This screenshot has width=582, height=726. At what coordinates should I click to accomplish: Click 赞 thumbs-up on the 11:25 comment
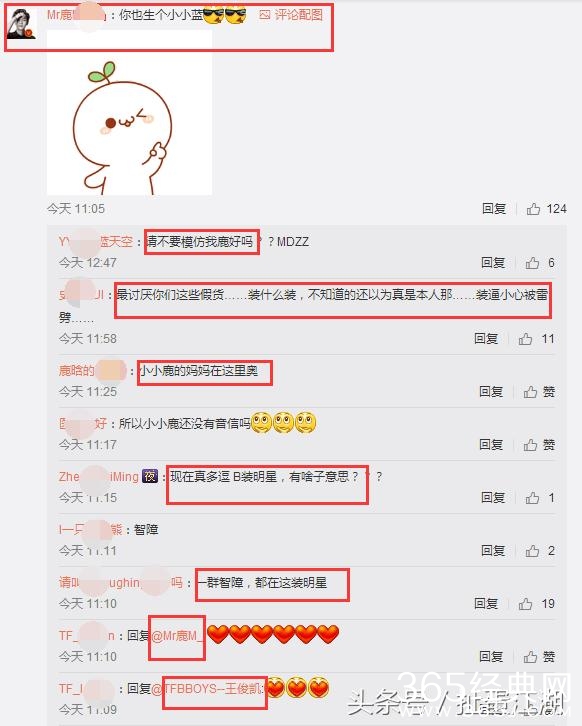pyautogui.click(x=531, y=392)
